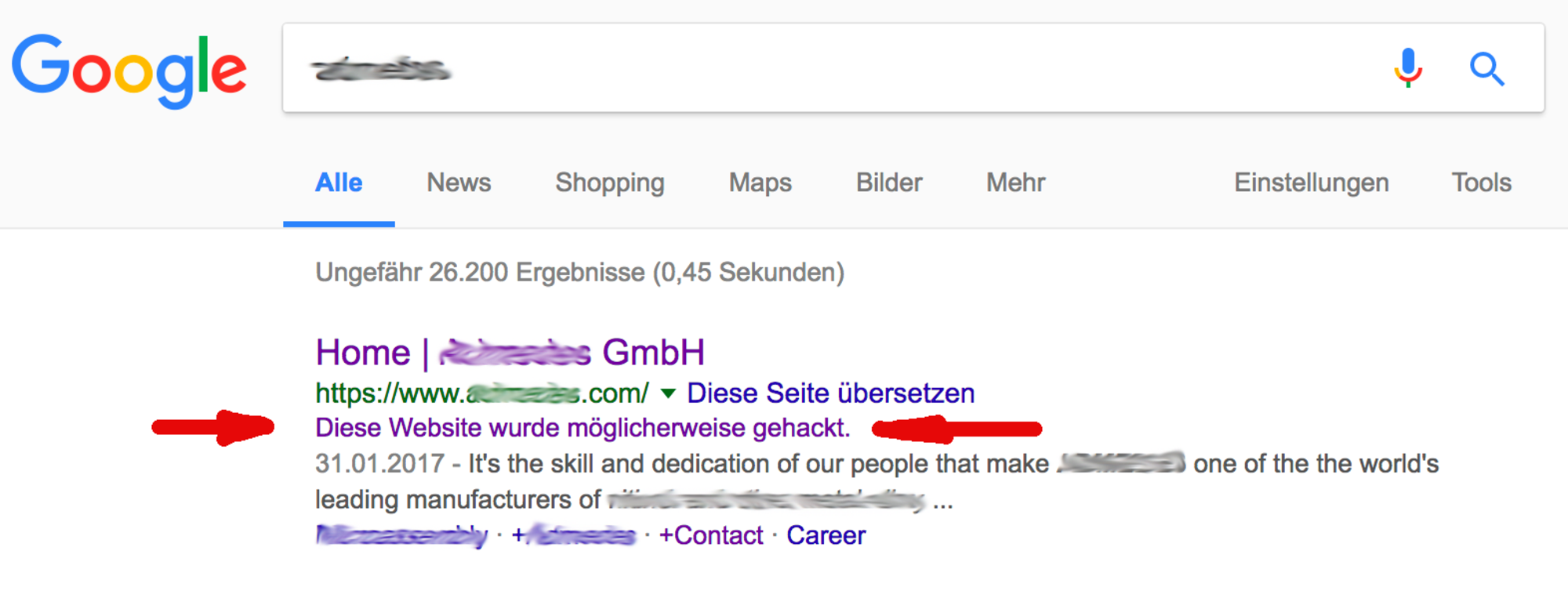Click Diese Seite übersetzen link
1568x616 pixels.
coord(831,393)
